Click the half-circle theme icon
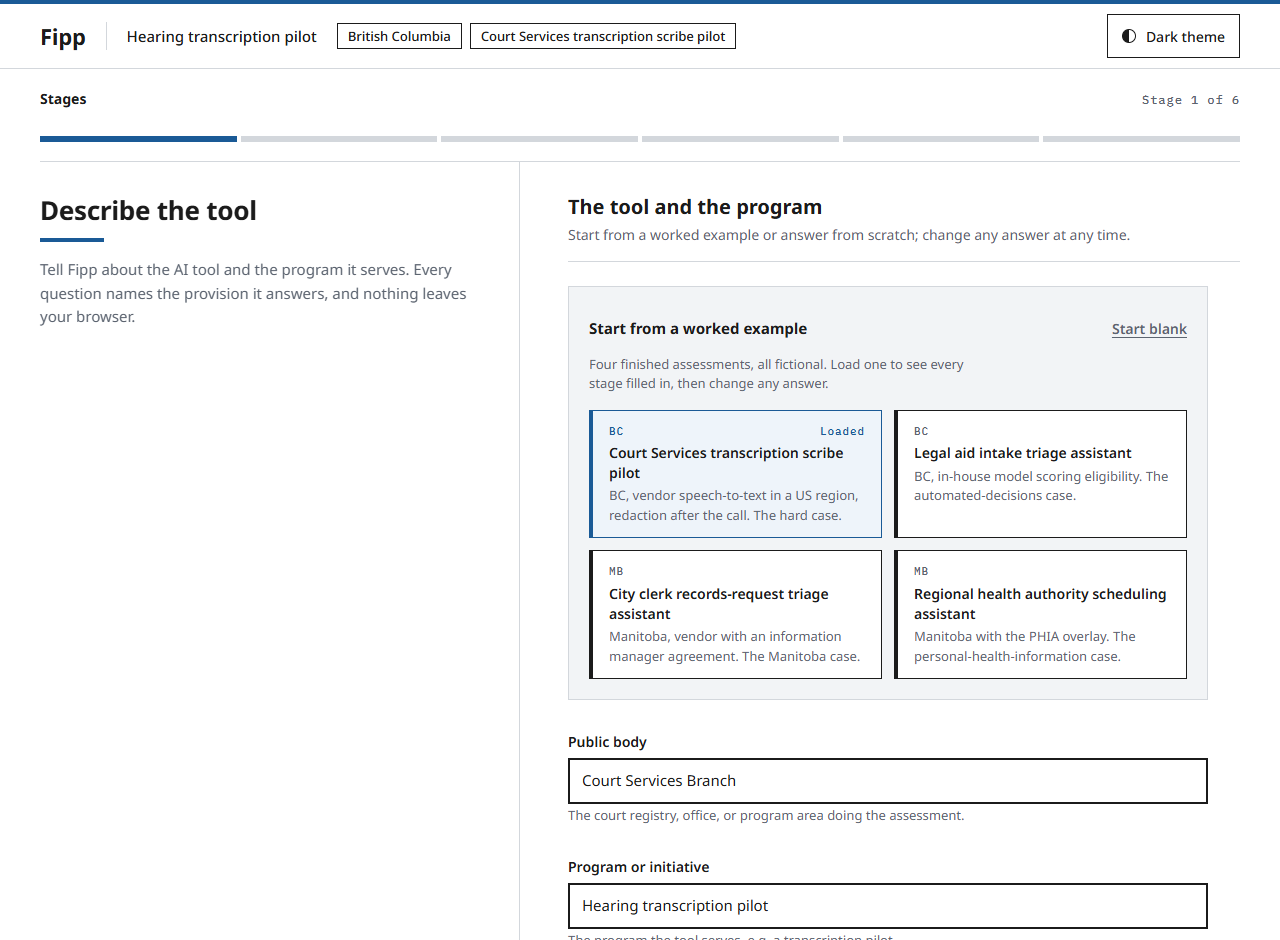 tap(1129, 36)
